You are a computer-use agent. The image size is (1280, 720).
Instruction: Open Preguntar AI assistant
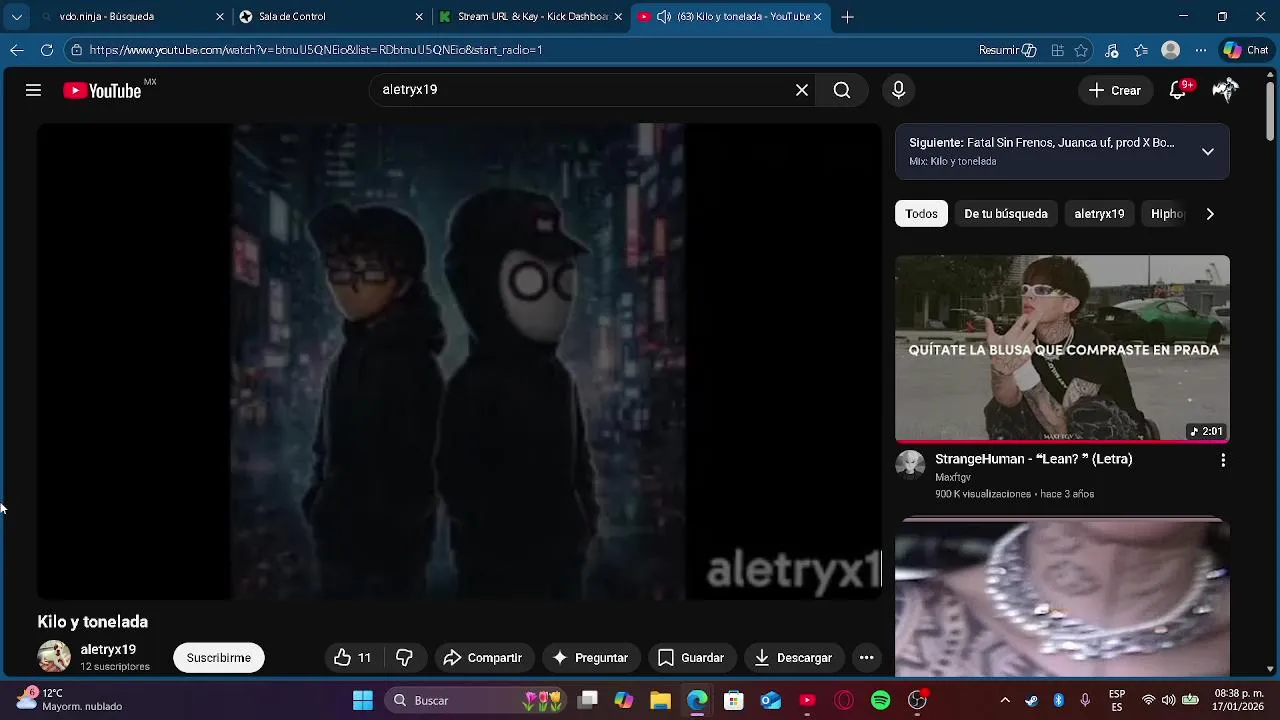tap(590, 657)
